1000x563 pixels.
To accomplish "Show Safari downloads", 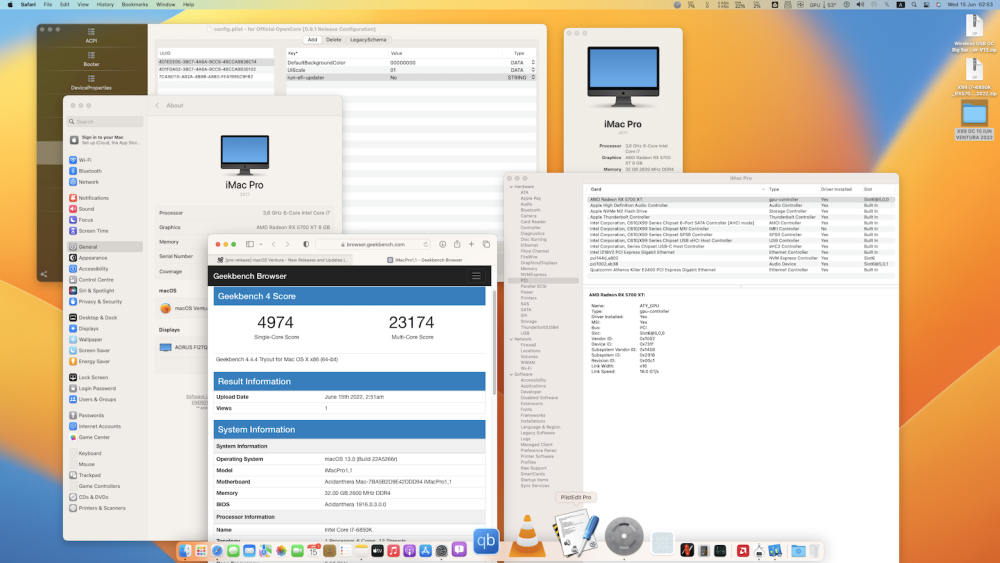I will tap(443, 244).
